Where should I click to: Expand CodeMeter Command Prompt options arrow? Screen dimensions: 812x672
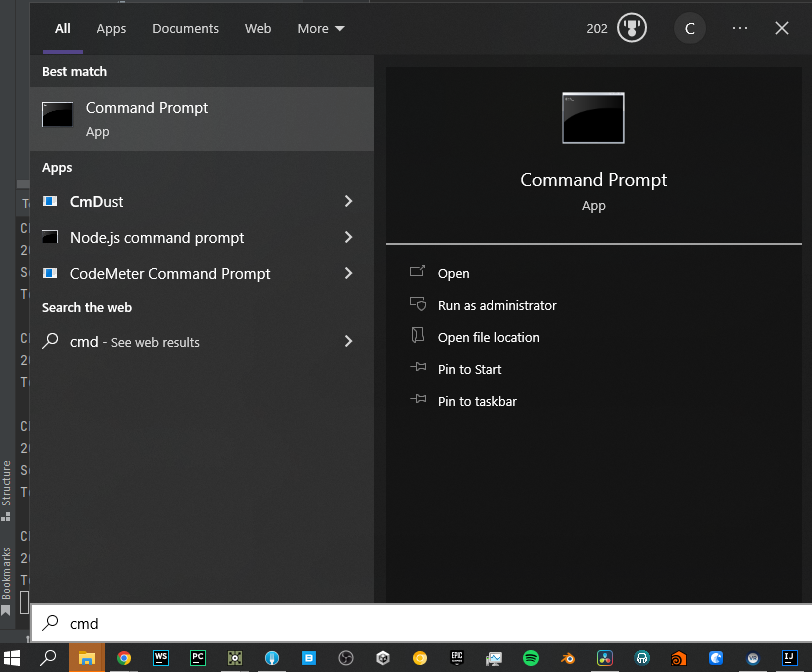[x=348, y=273]
